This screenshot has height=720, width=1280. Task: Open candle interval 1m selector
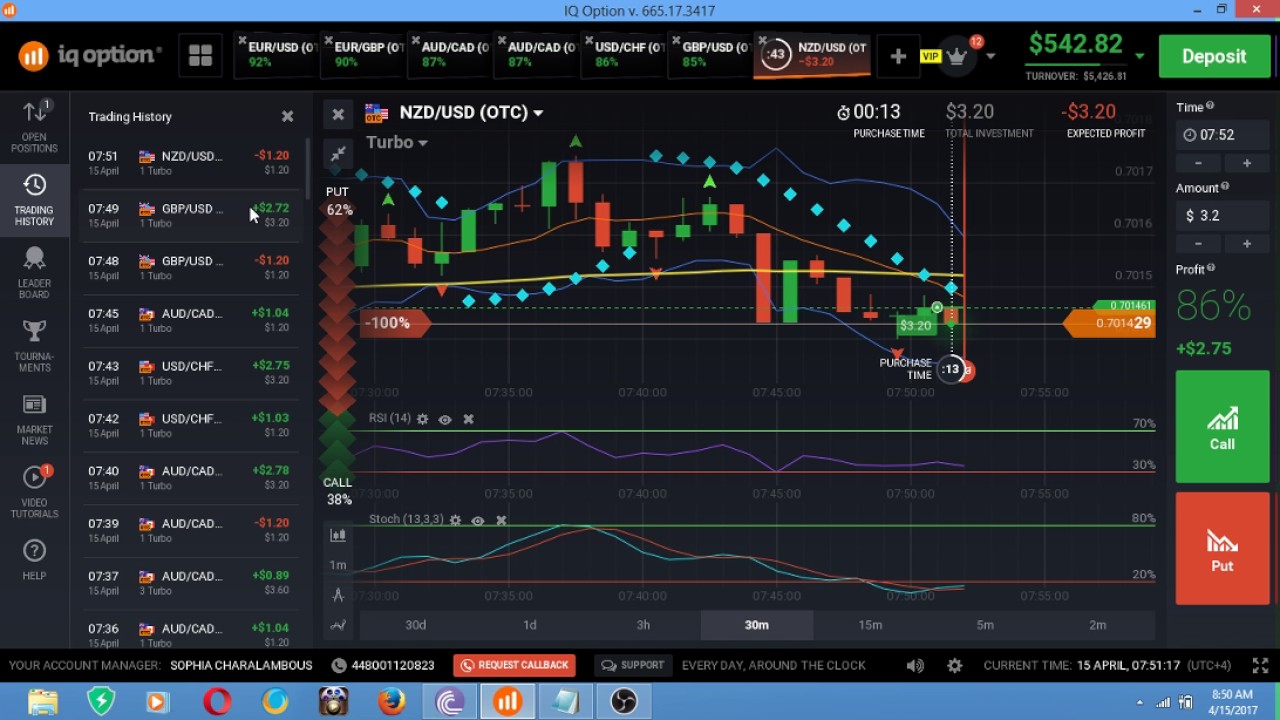(338, 565)
